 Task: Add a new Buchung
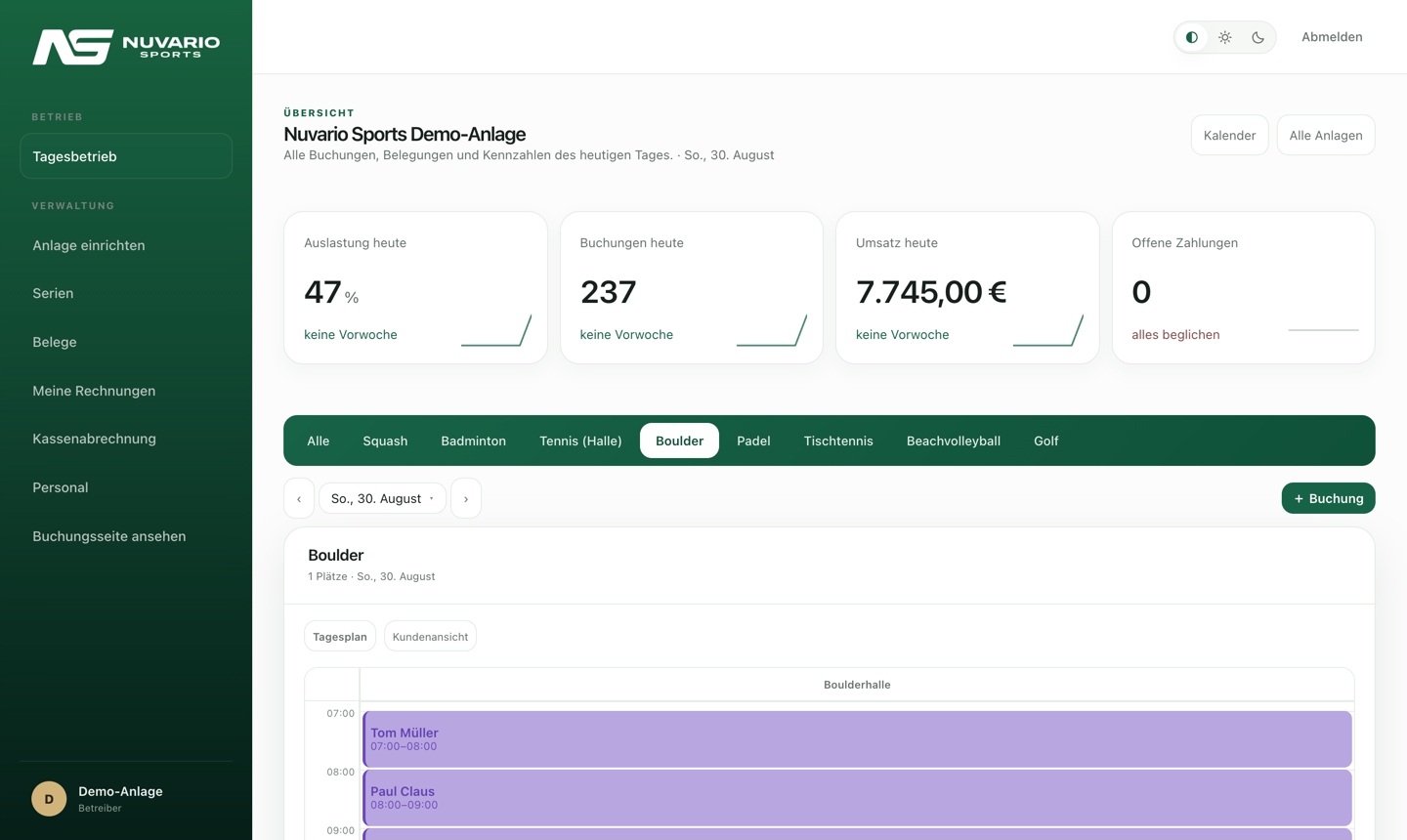point(1328,498)
